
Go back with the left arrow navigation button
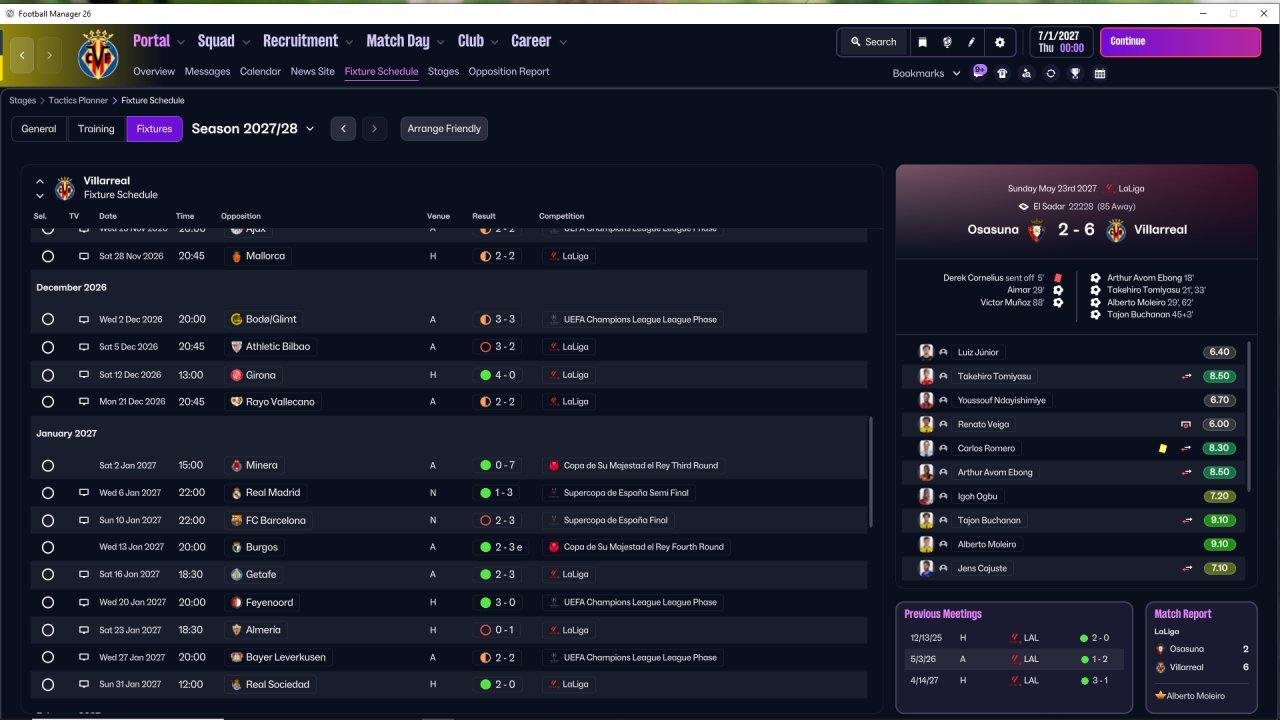click(22, 55)
